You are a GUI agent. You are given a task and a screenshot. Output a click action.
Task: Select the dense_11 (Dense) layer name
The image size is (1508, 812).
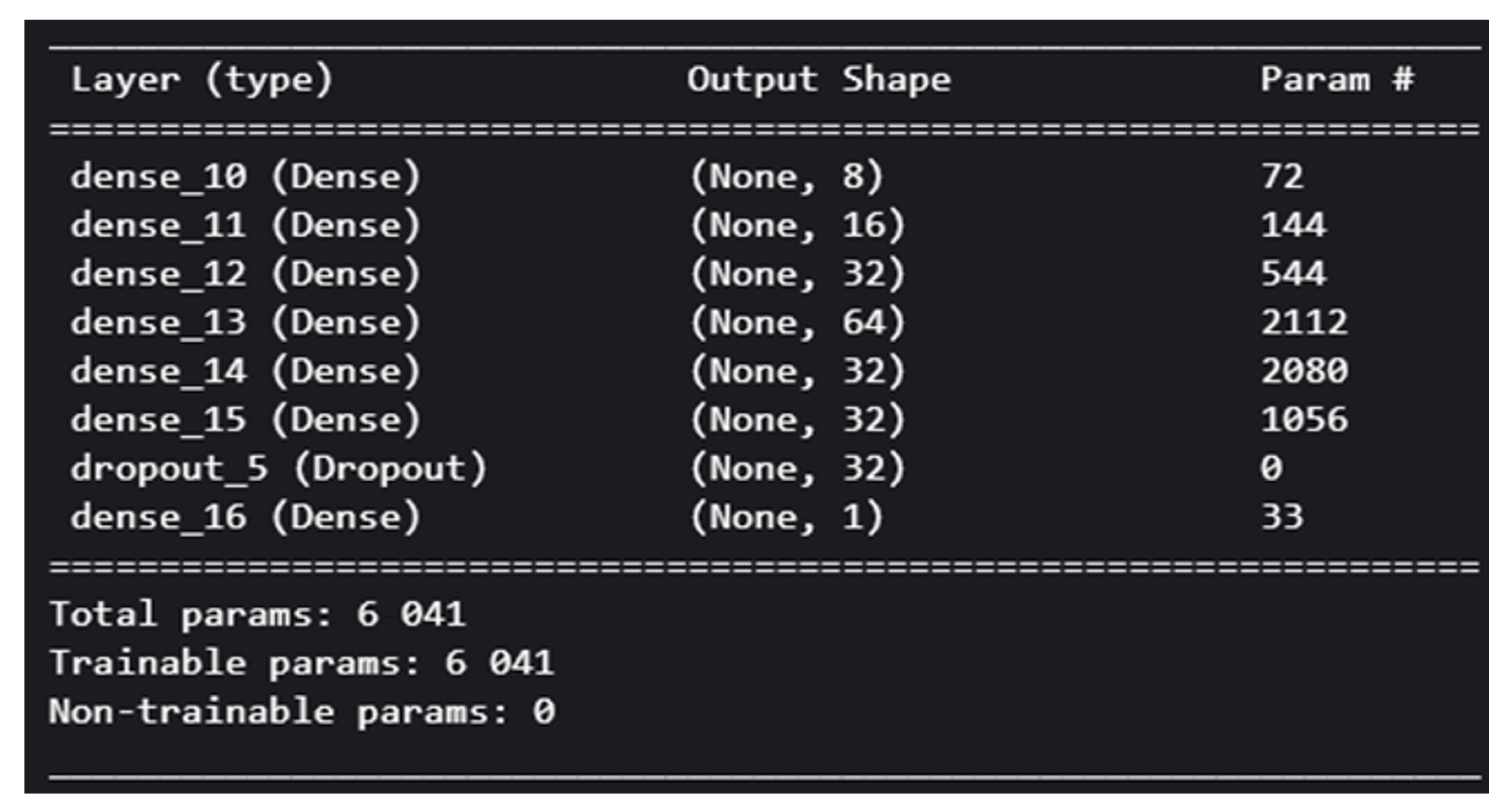click(x=246, y=226)
